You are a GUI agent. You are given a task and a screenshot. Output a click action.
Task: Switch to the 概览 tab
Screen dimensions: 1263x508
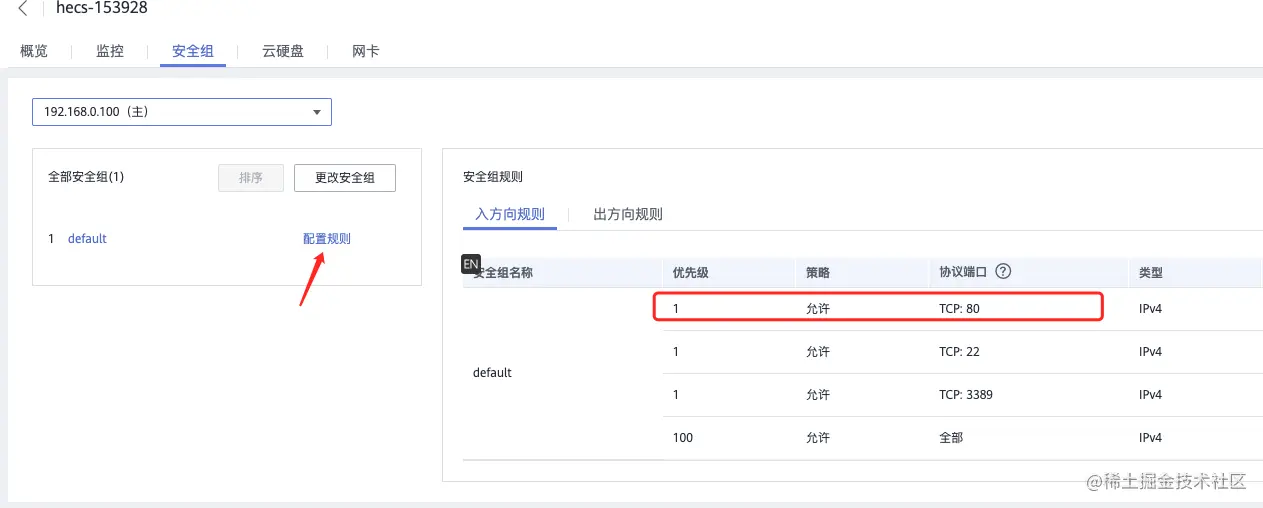point(34,51)
